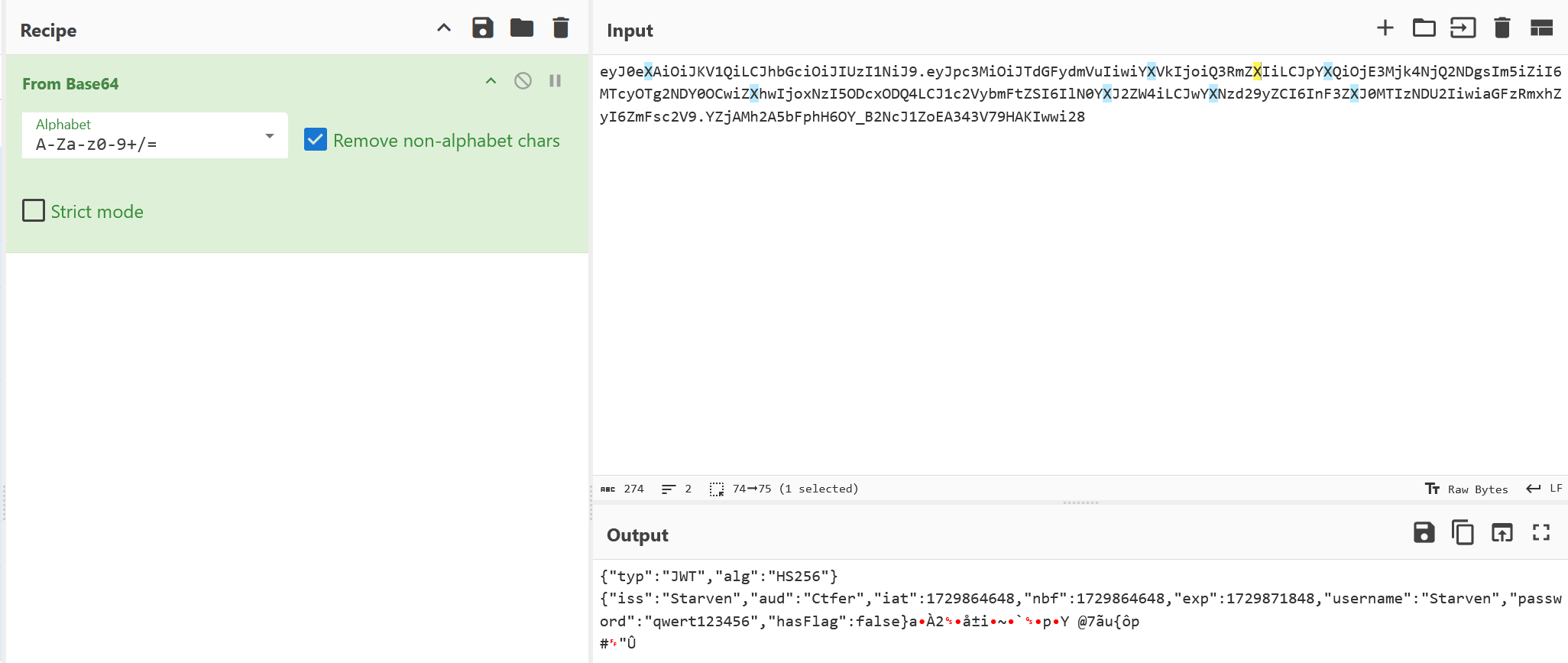This screenshot has height=663, width=1568.
Task: Save the current recipe
Action: point(483,28)
